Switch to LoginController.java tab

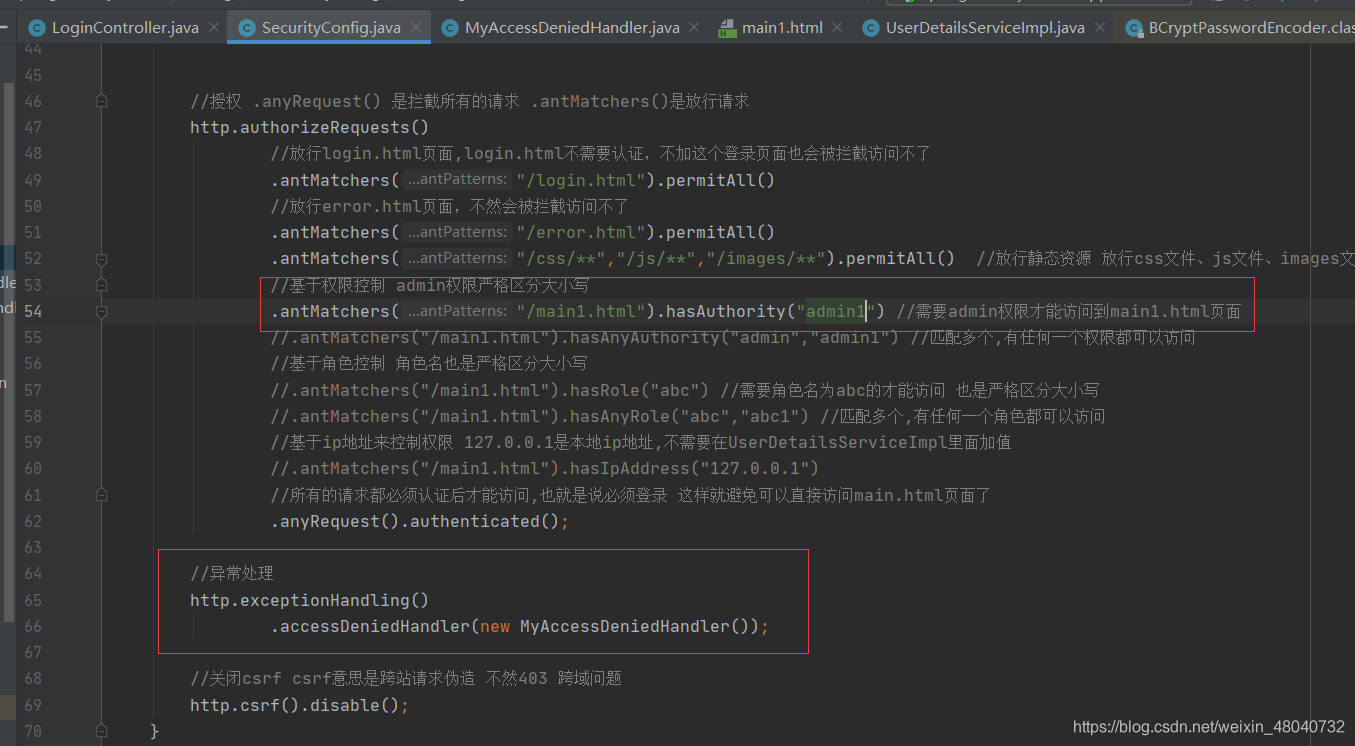coord(125,28)
